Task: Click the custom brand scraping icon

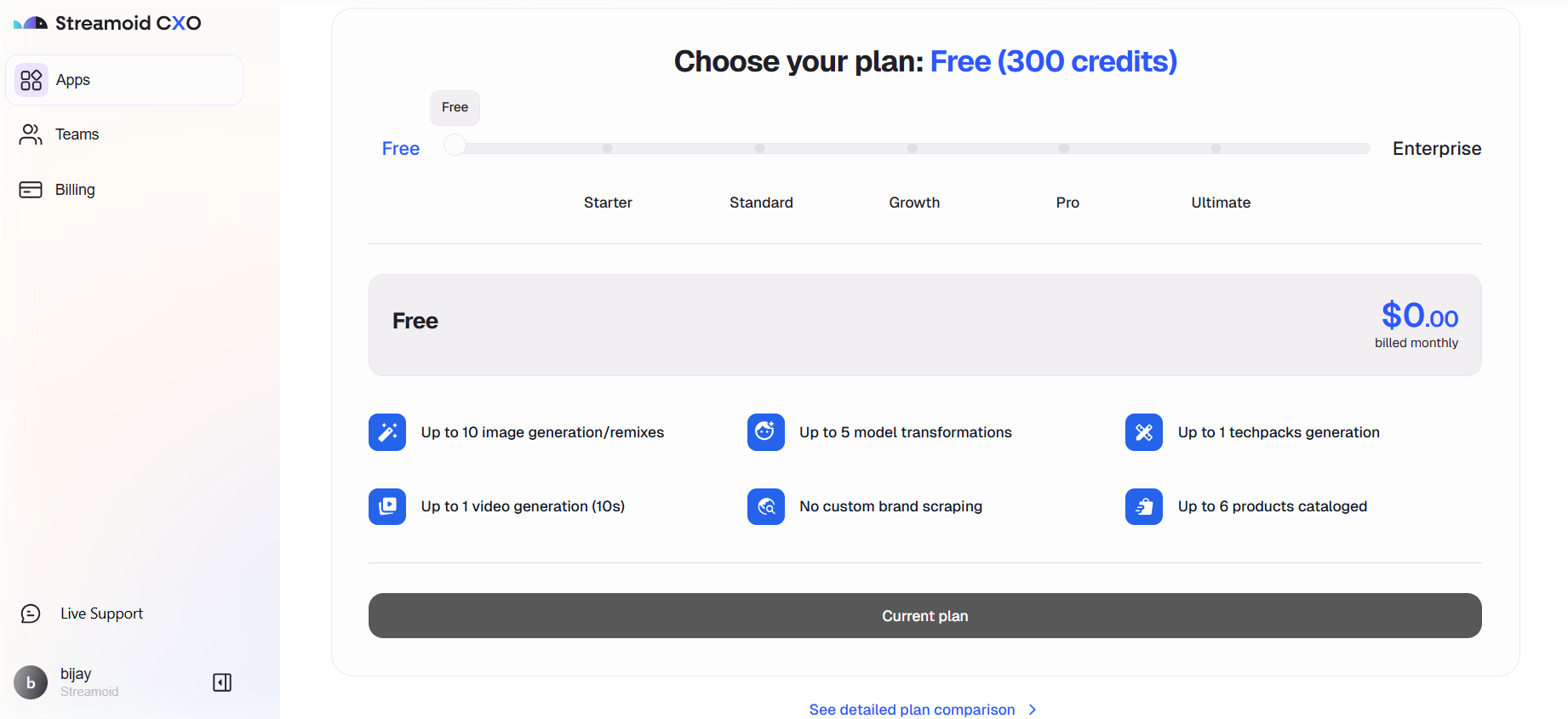Action: point(765,506)
